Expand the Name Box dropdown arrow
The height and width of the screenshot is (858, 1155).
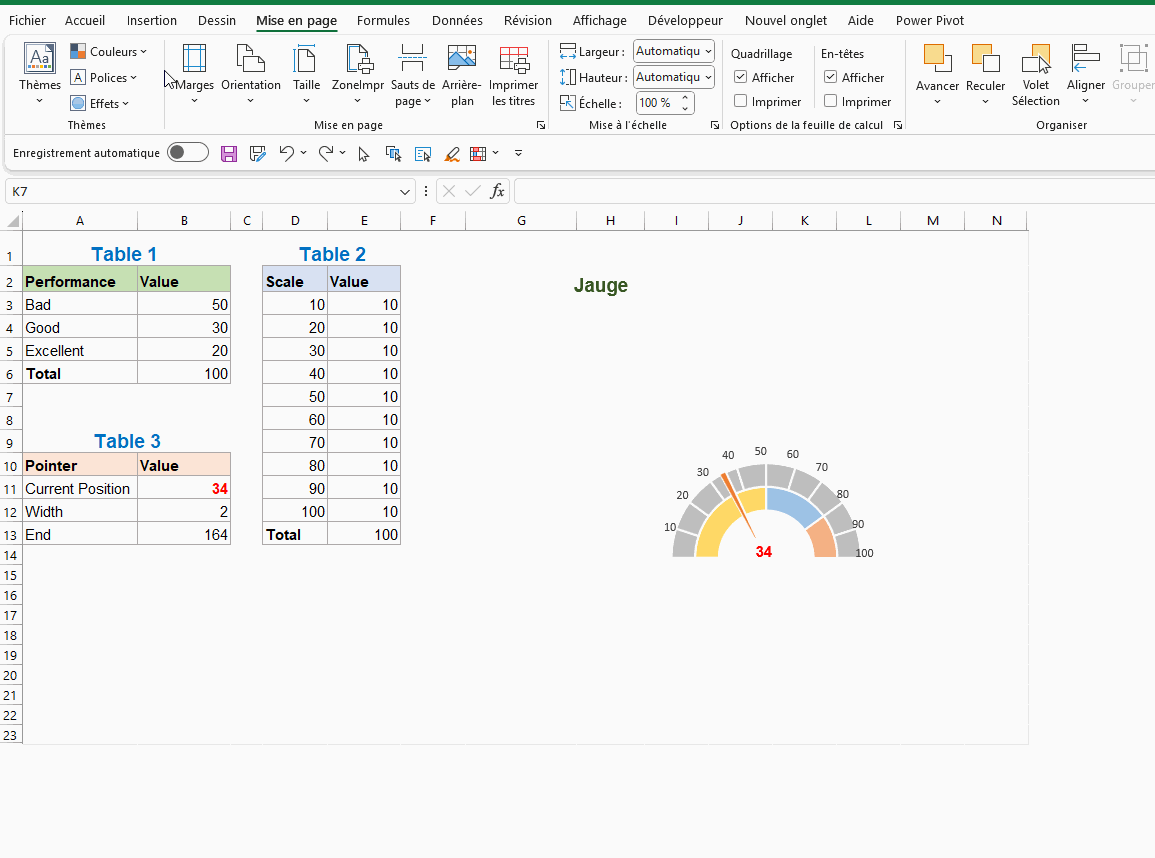pyautogui.click(x=405, y=191)
